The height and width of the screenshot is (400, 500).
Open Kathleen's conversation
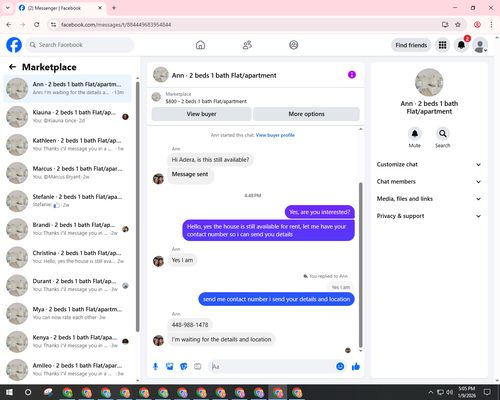(x=67, y=145)
